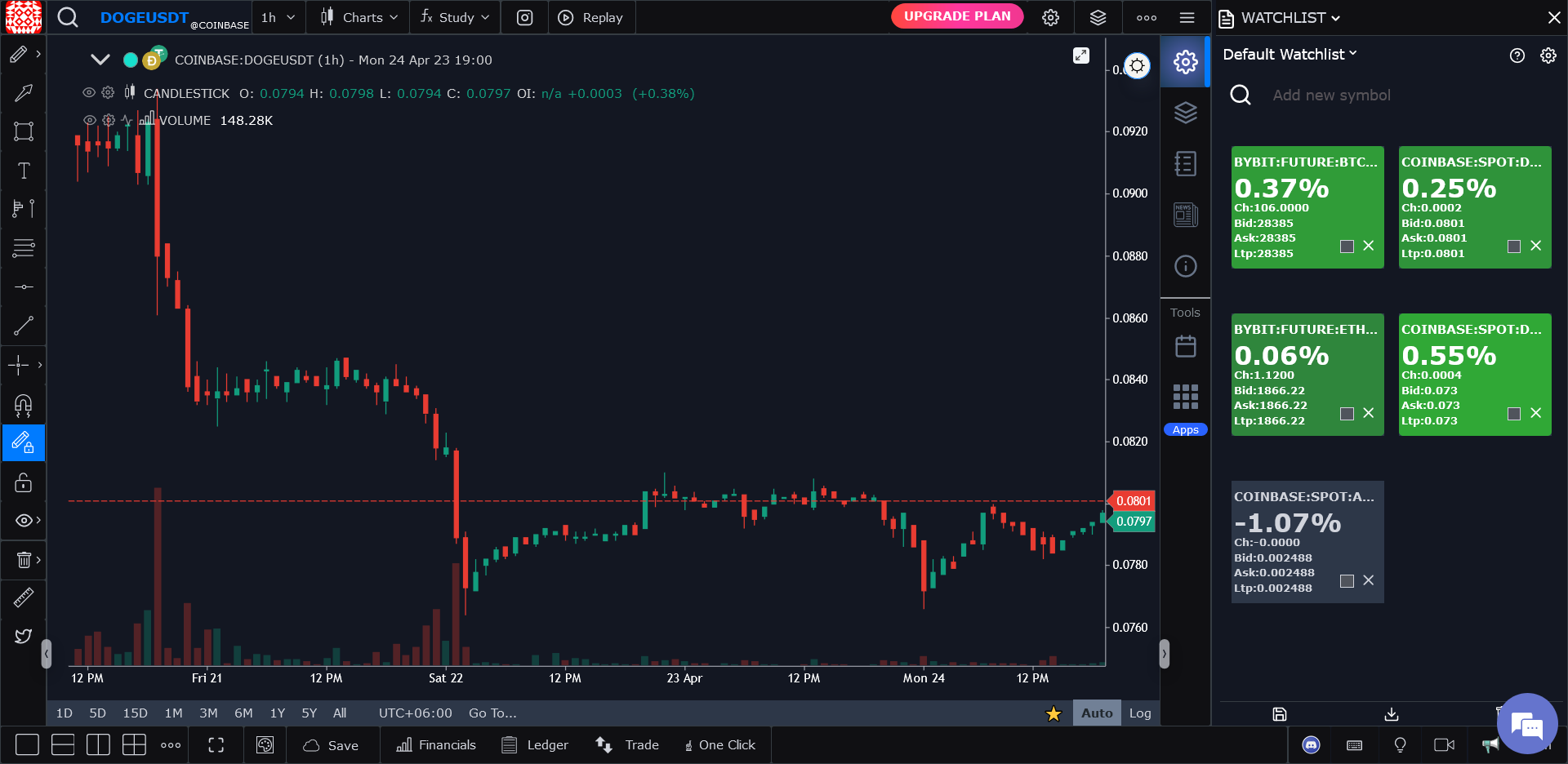The width and height of the screenshot is (1568, 764).
Task: Click the lightbulb ideas icon
Action: tap(1401, 744)
